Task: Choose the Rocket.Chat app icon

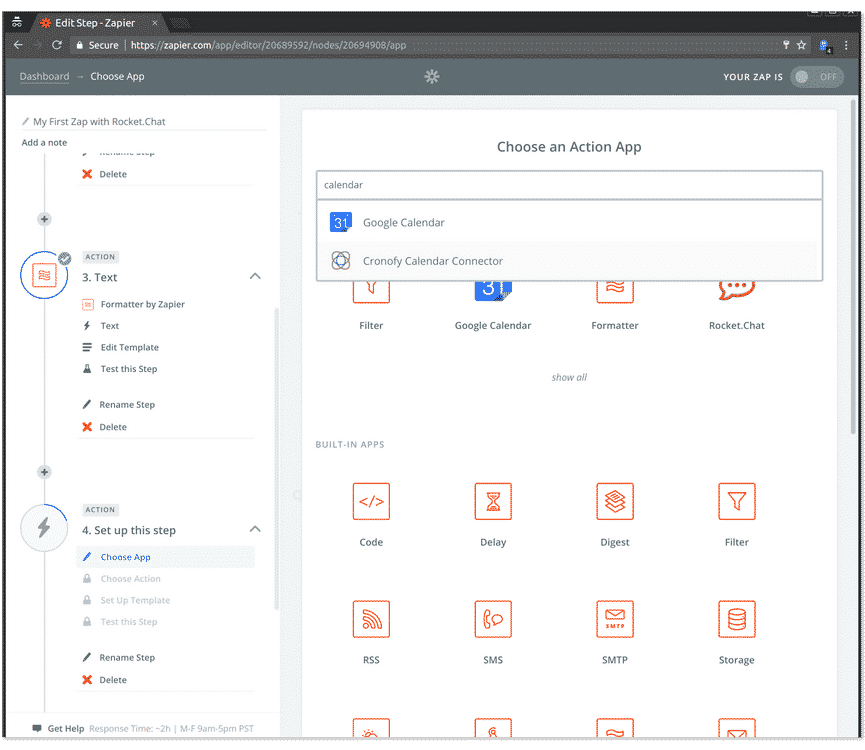Action: pos(736,291)
